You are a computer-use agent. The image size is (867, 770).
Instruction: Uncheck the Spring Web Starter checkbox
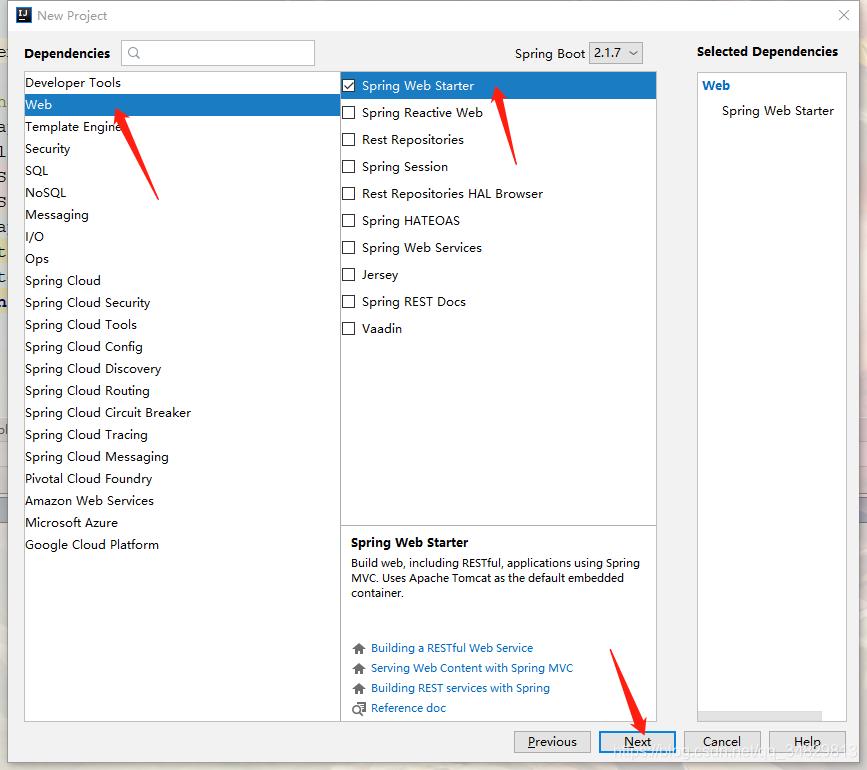(x=349, y=86)
